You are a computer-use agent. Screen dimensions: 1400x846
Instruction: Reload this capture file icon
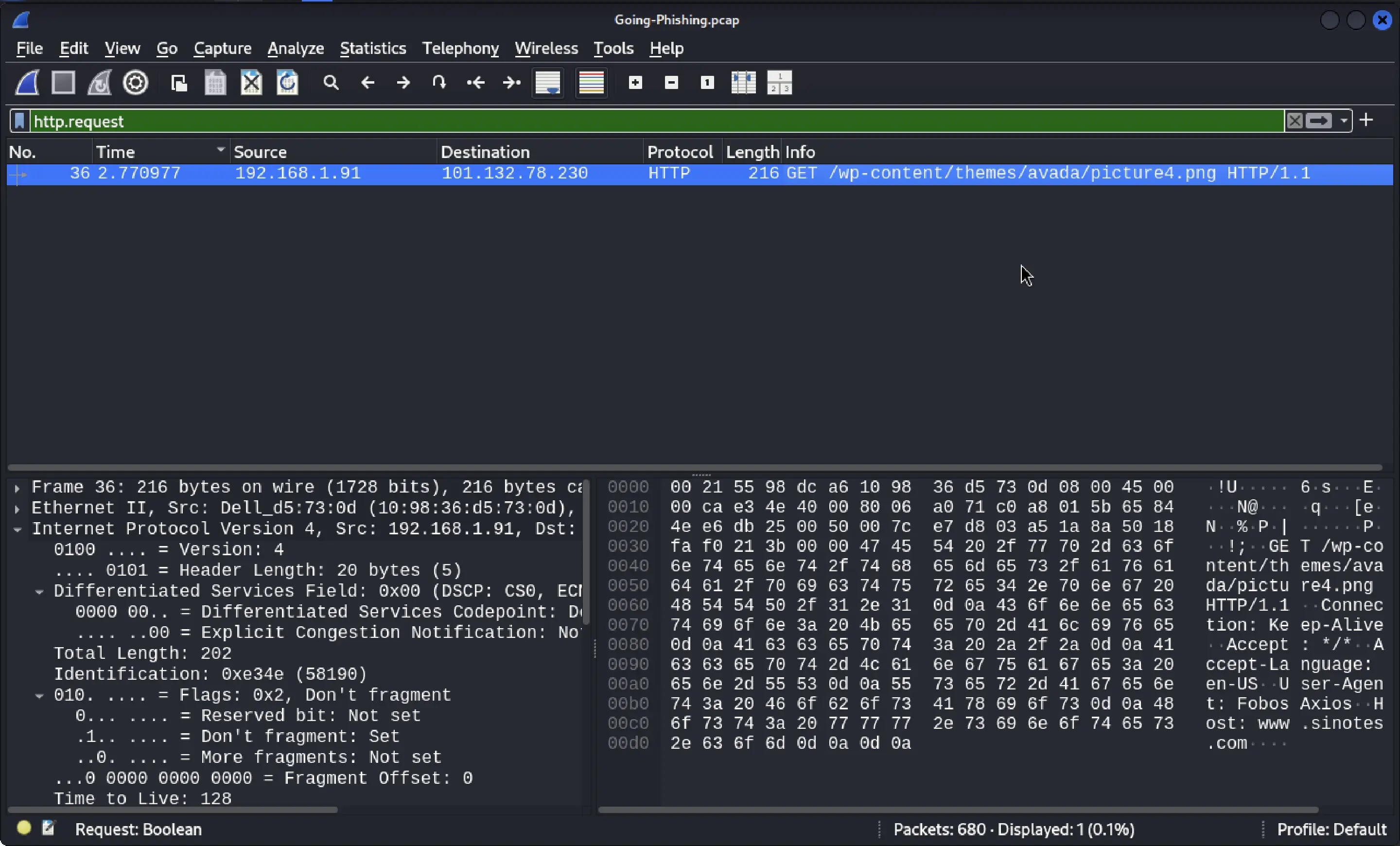tap(287, 83)
